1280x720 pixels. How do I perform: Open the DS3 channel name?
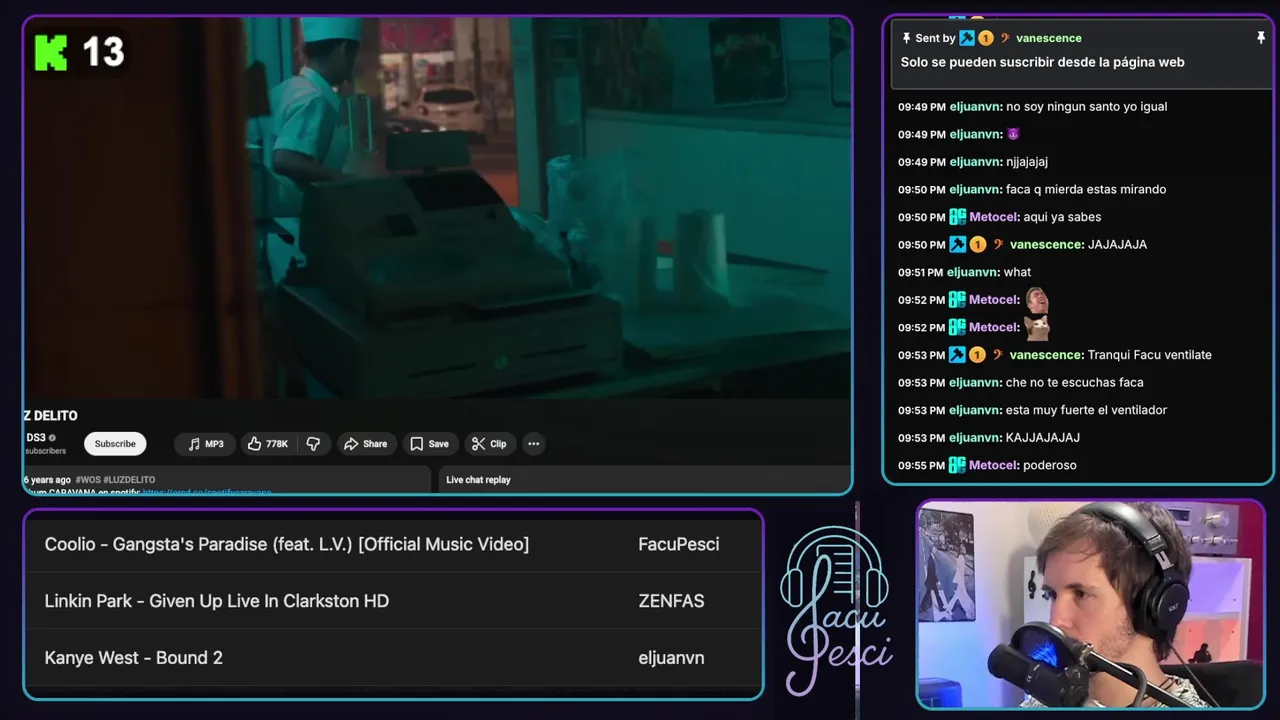point(36,438)
